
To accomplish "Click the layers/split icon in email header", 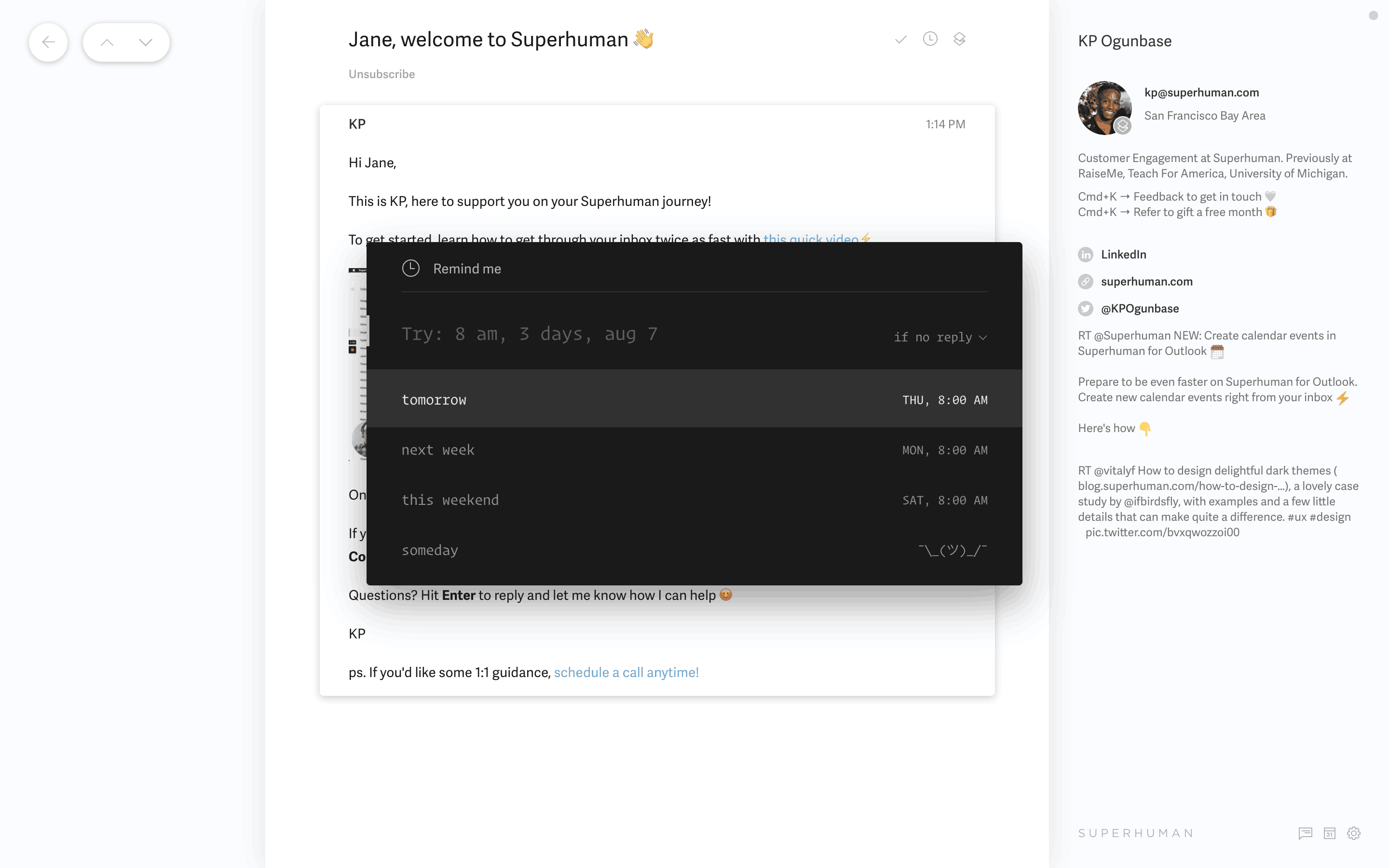I will 959,39.
